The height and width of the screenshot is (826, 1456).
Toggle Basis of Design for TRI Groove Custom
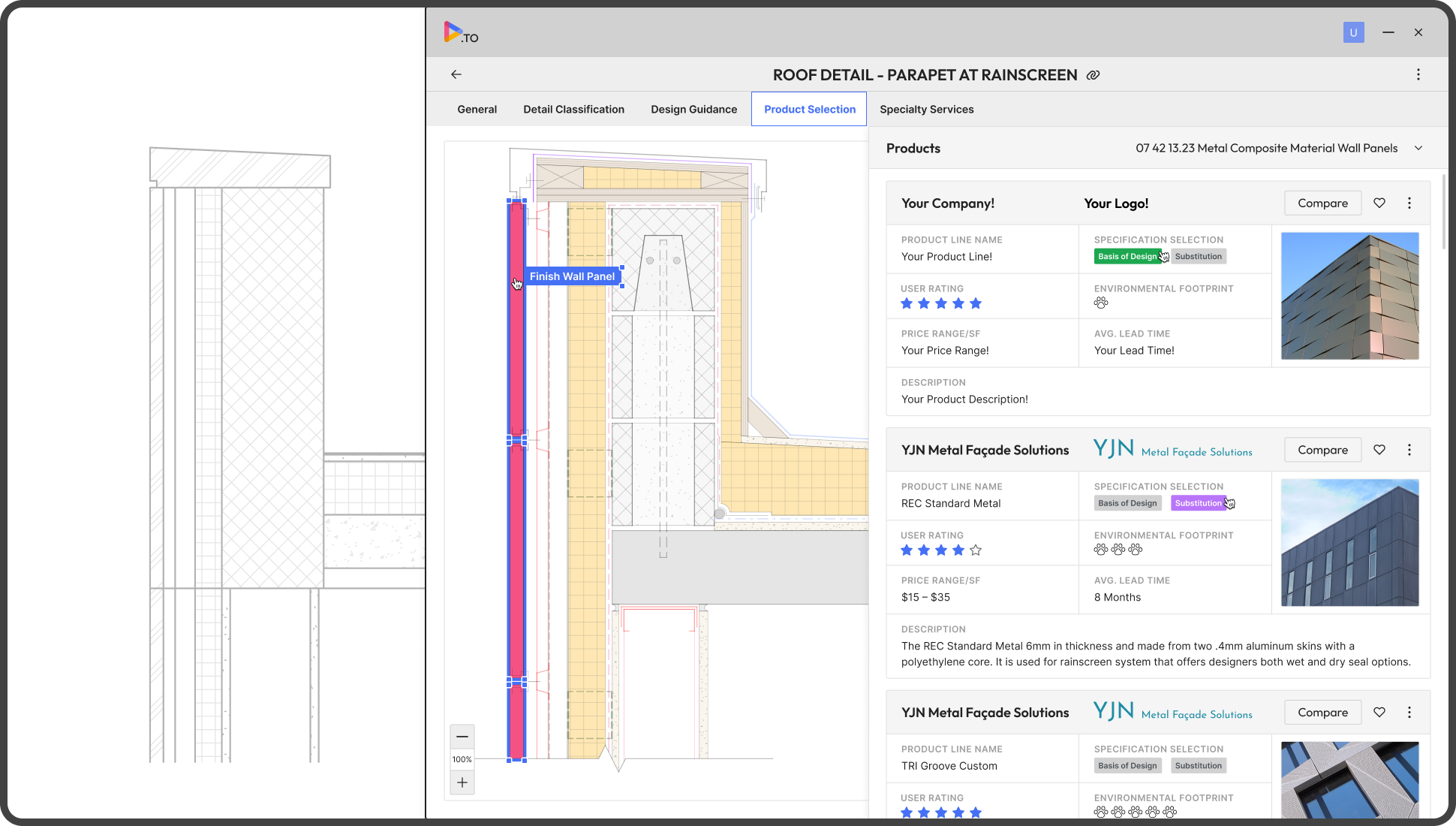click(1127, 766)
